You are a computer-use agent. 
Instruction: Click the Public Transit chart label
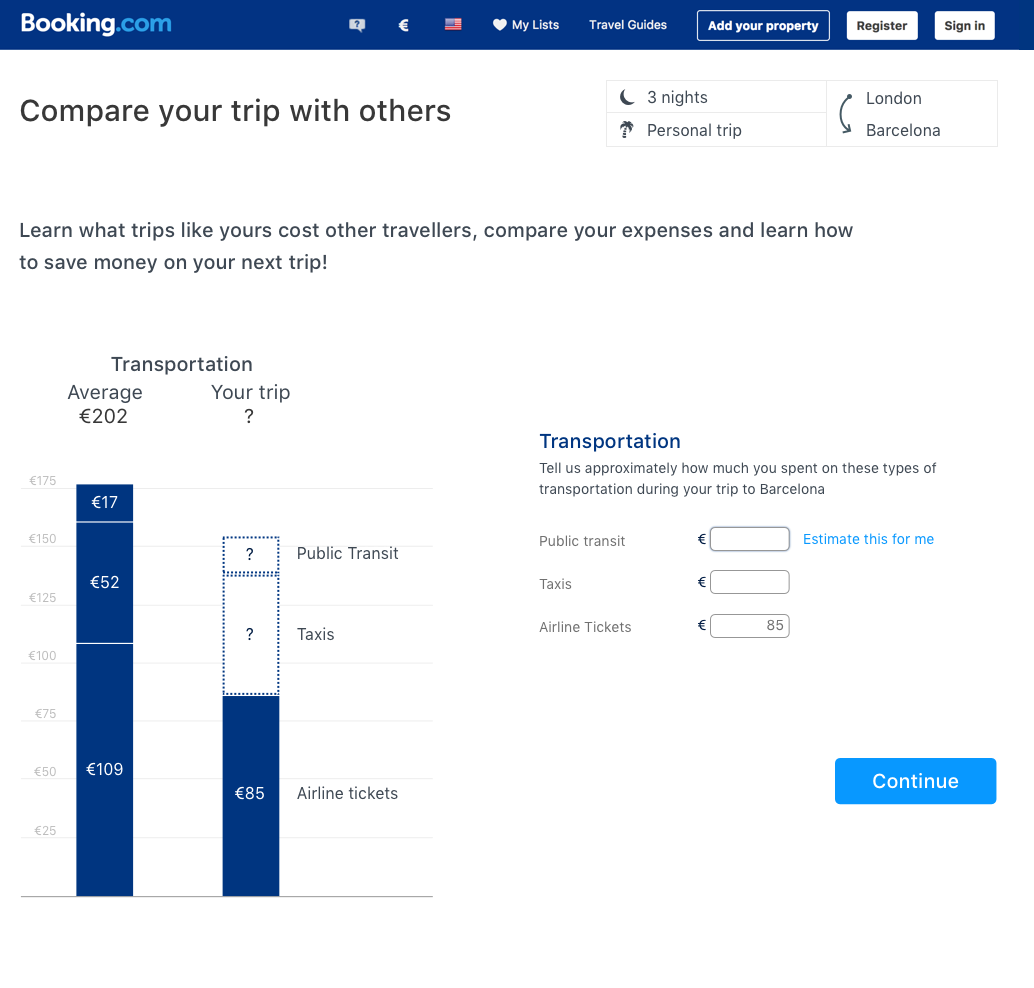(348, 553)
